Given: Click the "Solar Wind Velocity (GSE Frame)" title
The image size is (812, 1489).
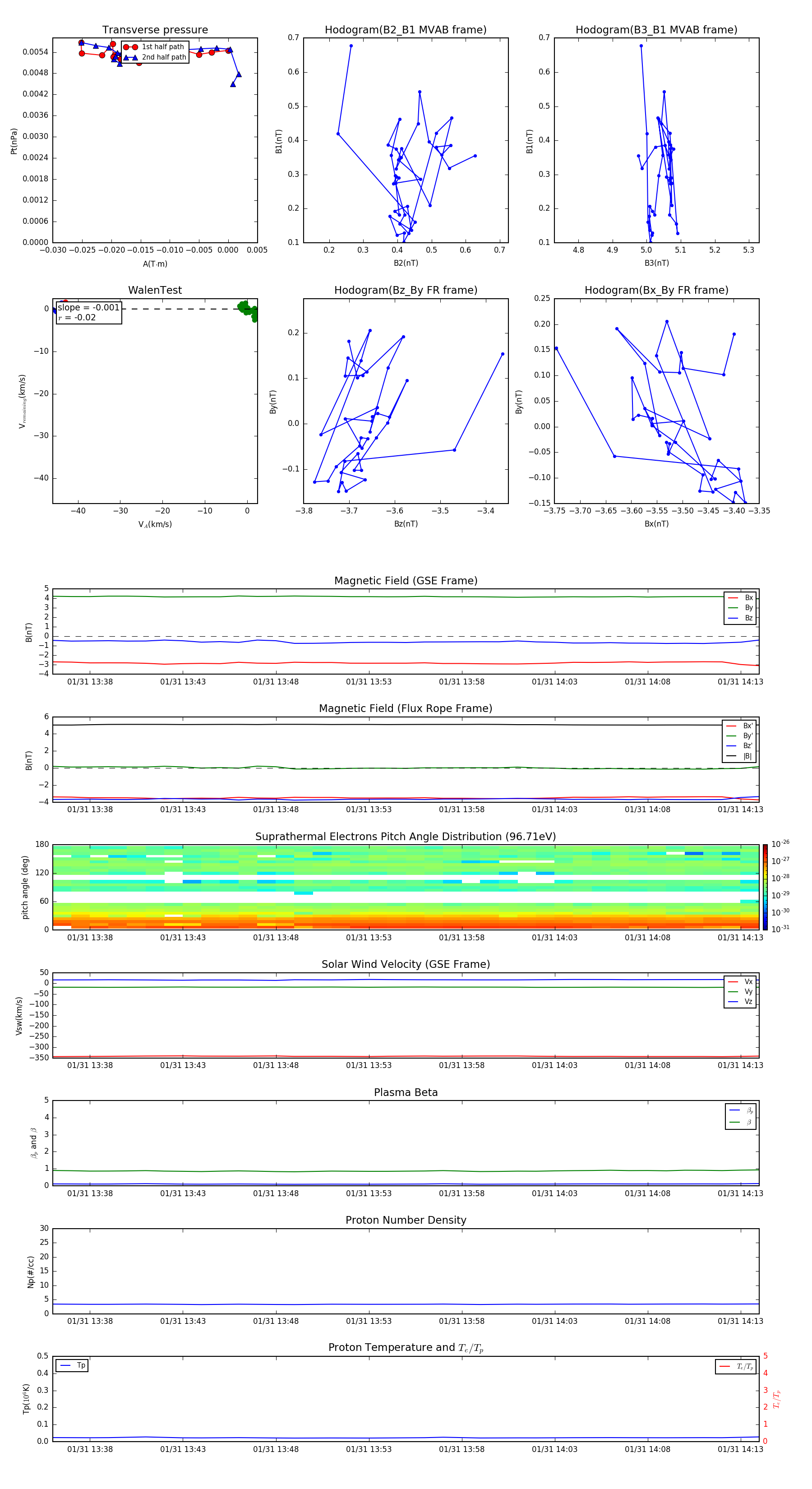Looking at the screenshot, I should [x=406, y=964].
